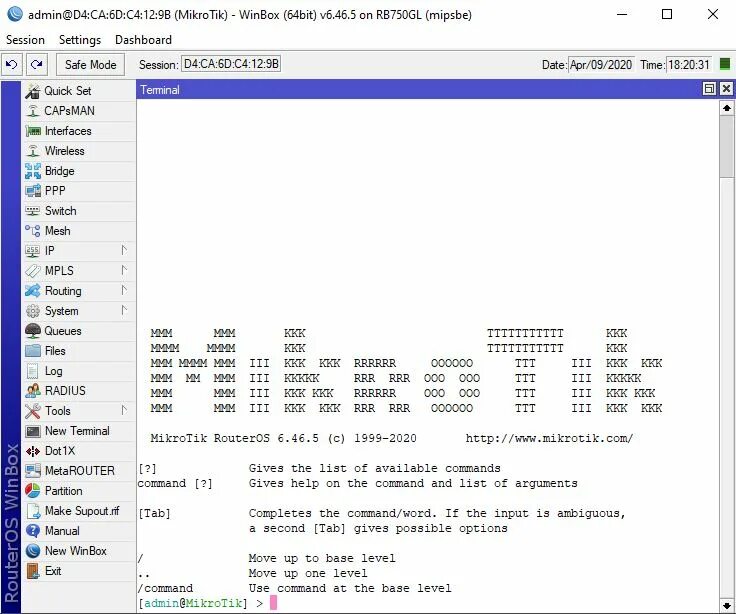
Task: Click the Routing menu icon
Action: point(32,291)
